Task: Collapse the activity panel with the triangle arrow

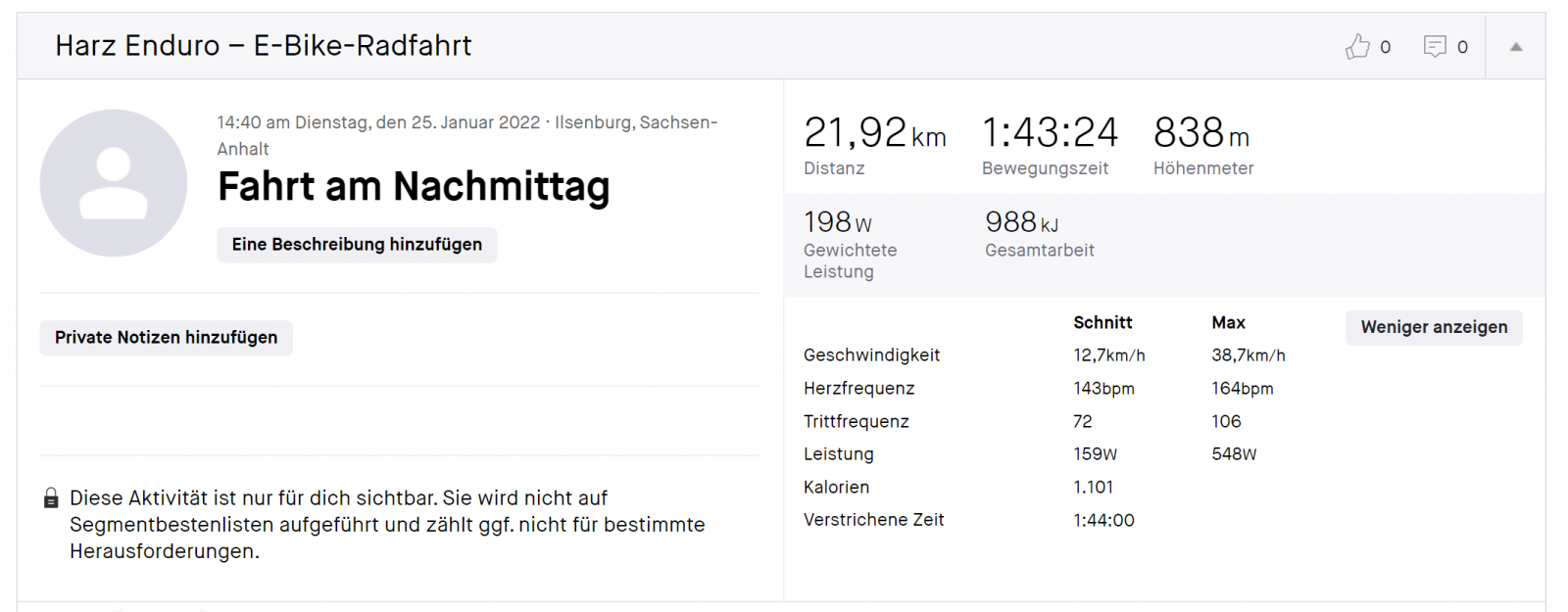Action: 1516,46
